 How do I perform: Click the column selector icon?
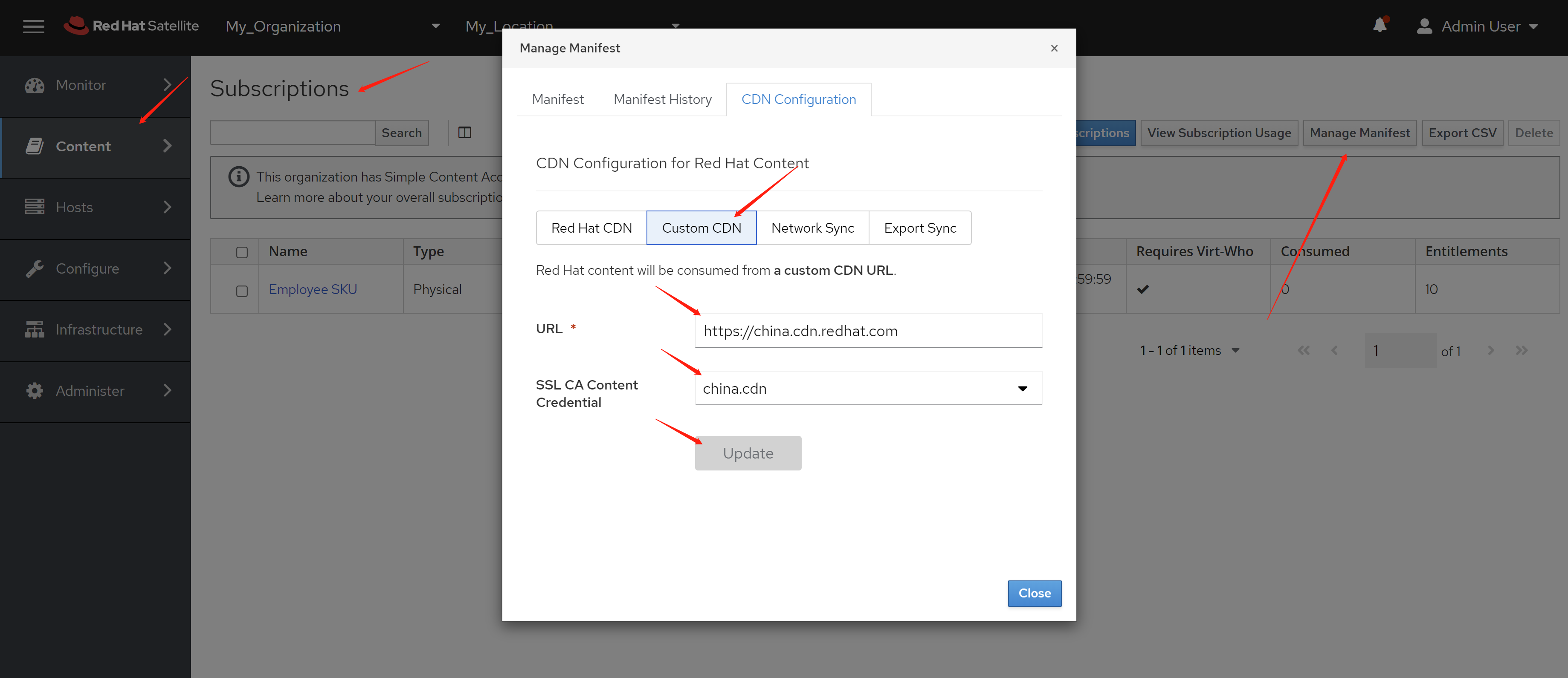point(464,133)
